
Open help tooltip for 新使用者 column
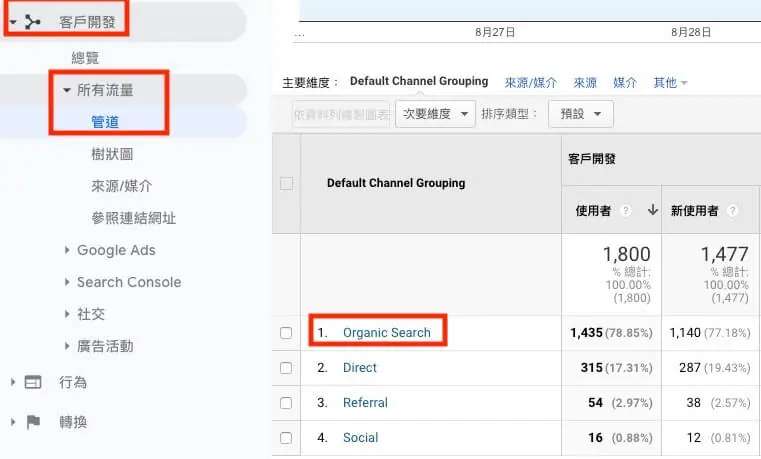[x=732, y=211]
